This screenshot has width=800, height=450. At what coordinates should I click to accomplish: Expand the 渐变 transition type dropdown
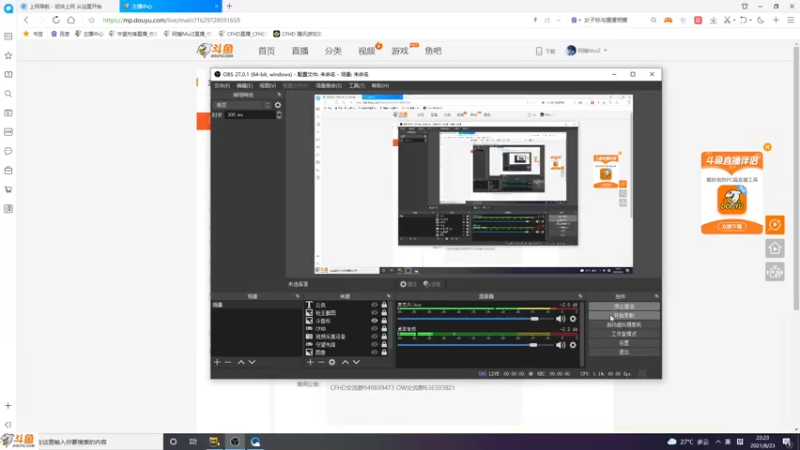242,105
